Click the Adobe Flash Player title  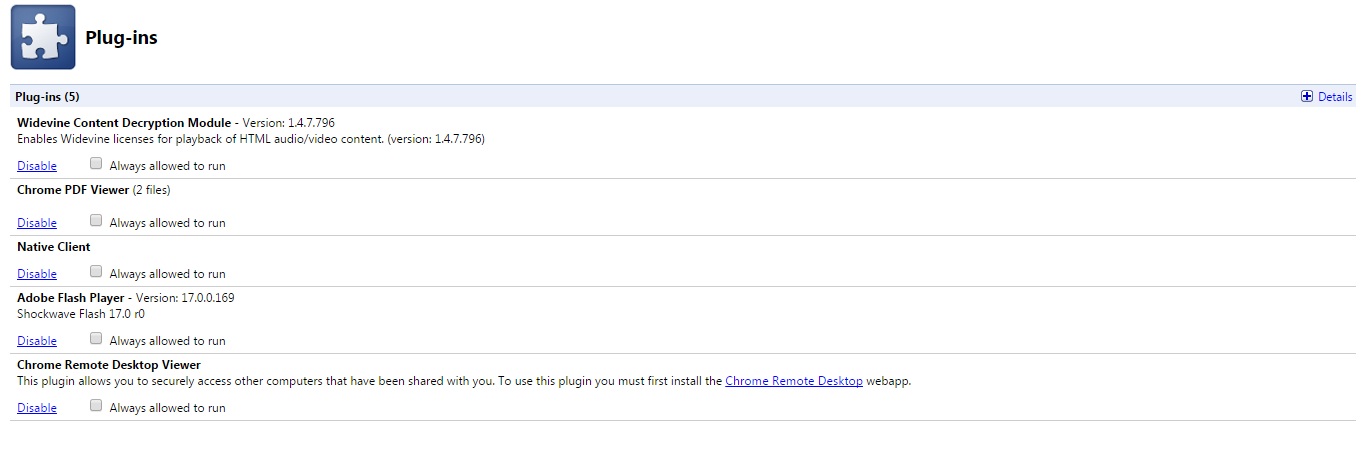[71, 298]
